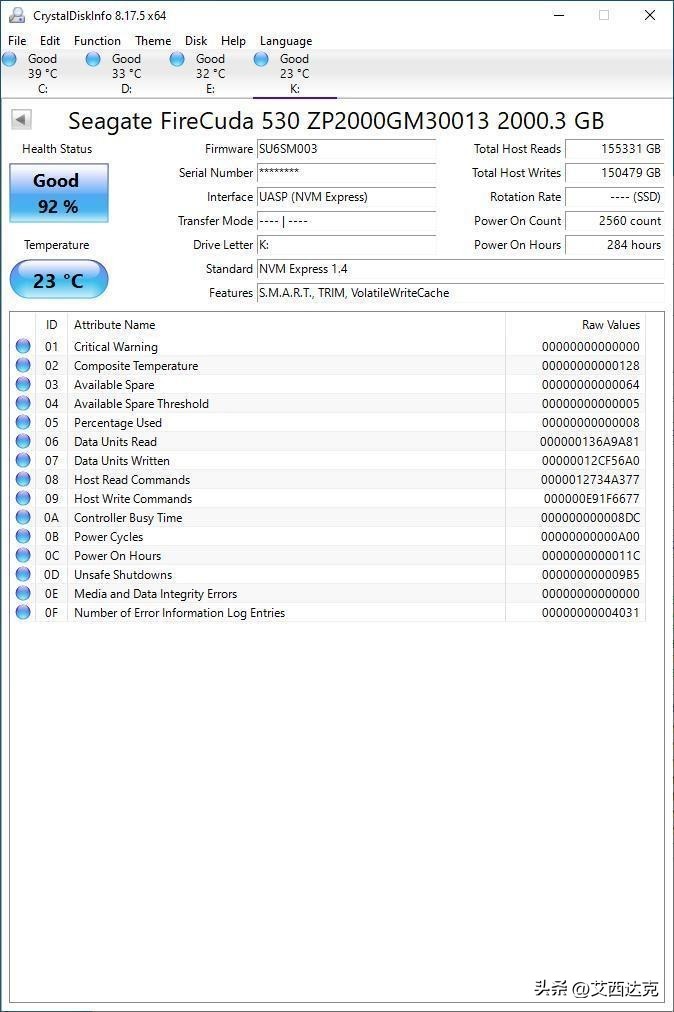Open the Edit menu
The image size is (674, 1012).
[50, 40]
